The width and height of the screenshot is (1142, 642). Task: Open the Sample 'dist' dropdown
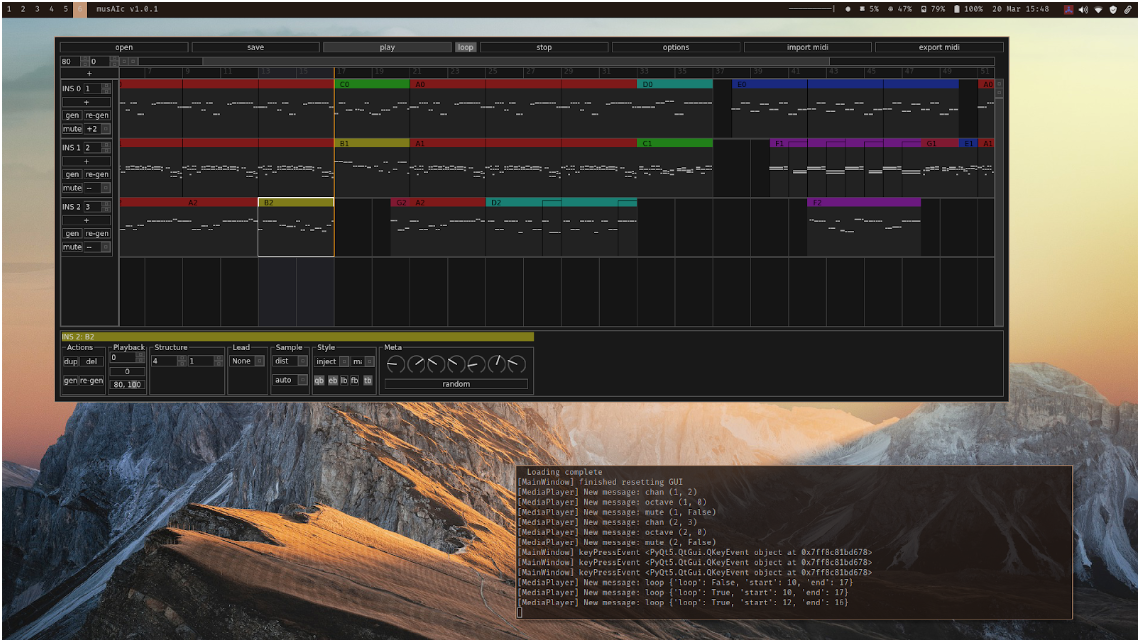[x=290, y=361]
